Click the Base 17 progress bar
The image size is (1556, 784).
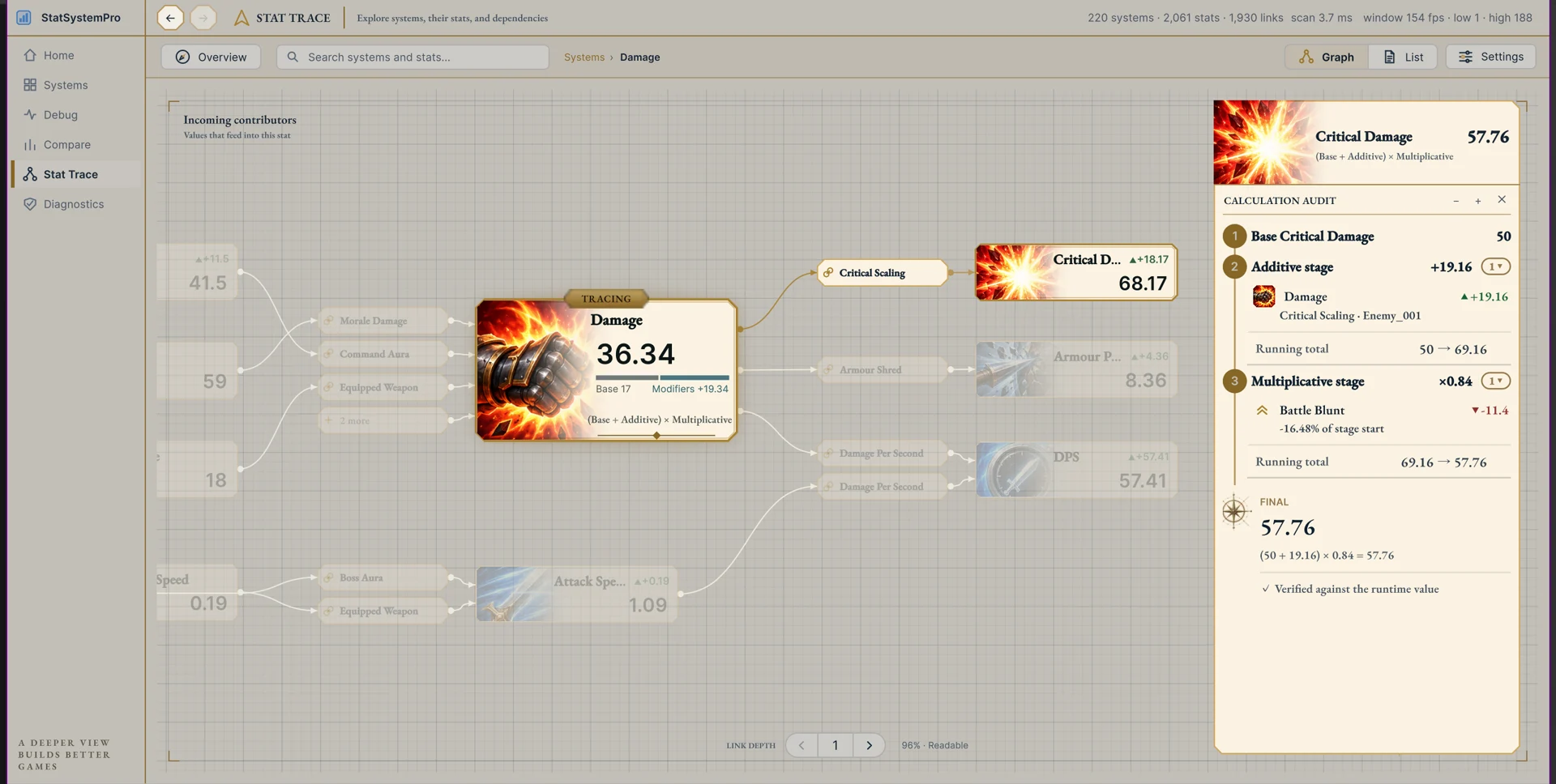(626, 377)
